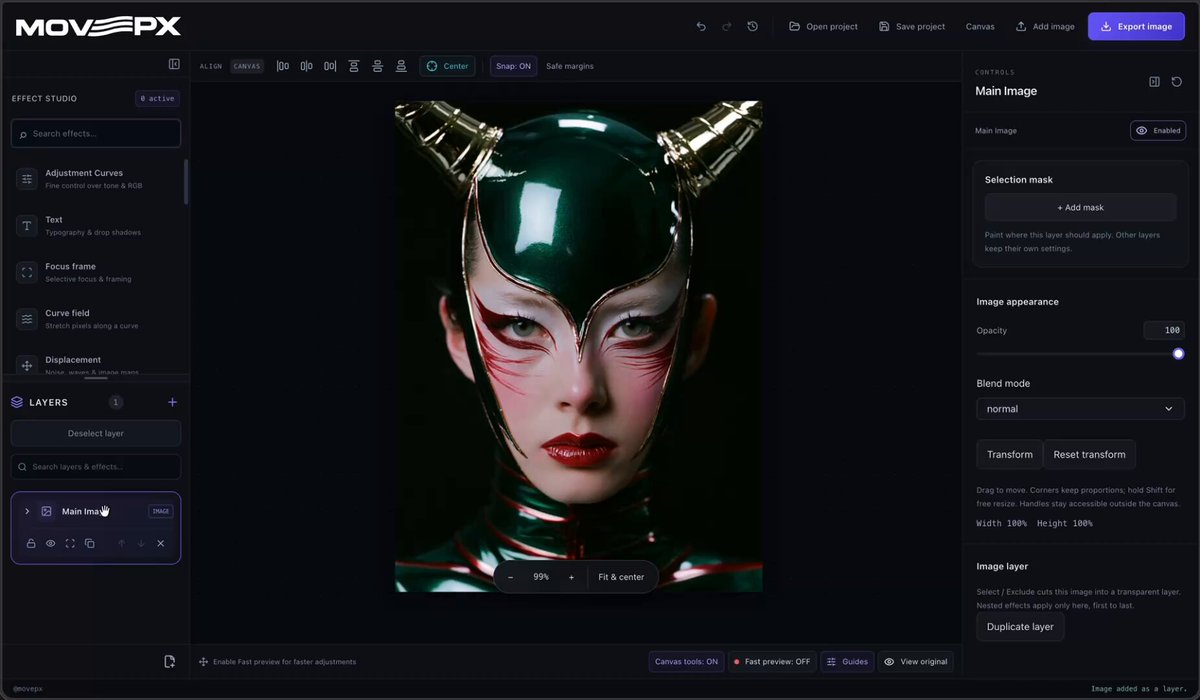Click the focus frame icon on Main Image layer
Image resolution: width=1200 pixels, height=700 pixels.
click(70, 543)
